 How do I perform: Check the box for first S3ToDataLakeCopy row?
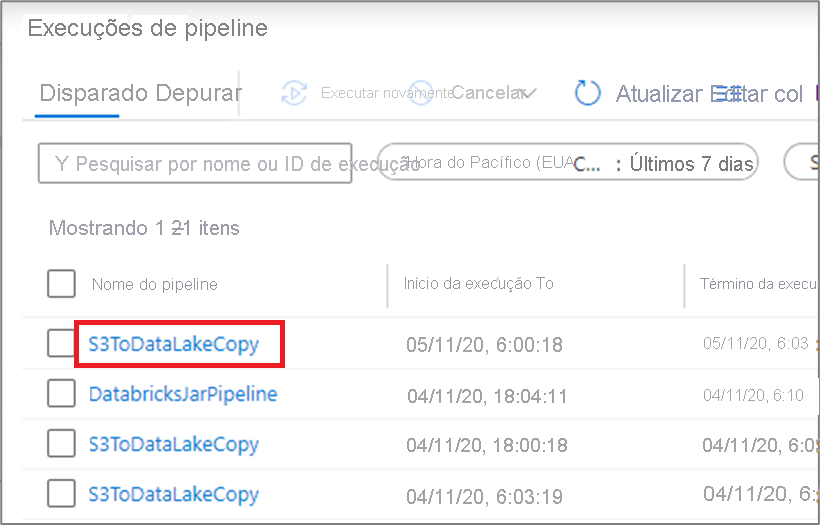(61, 344)
